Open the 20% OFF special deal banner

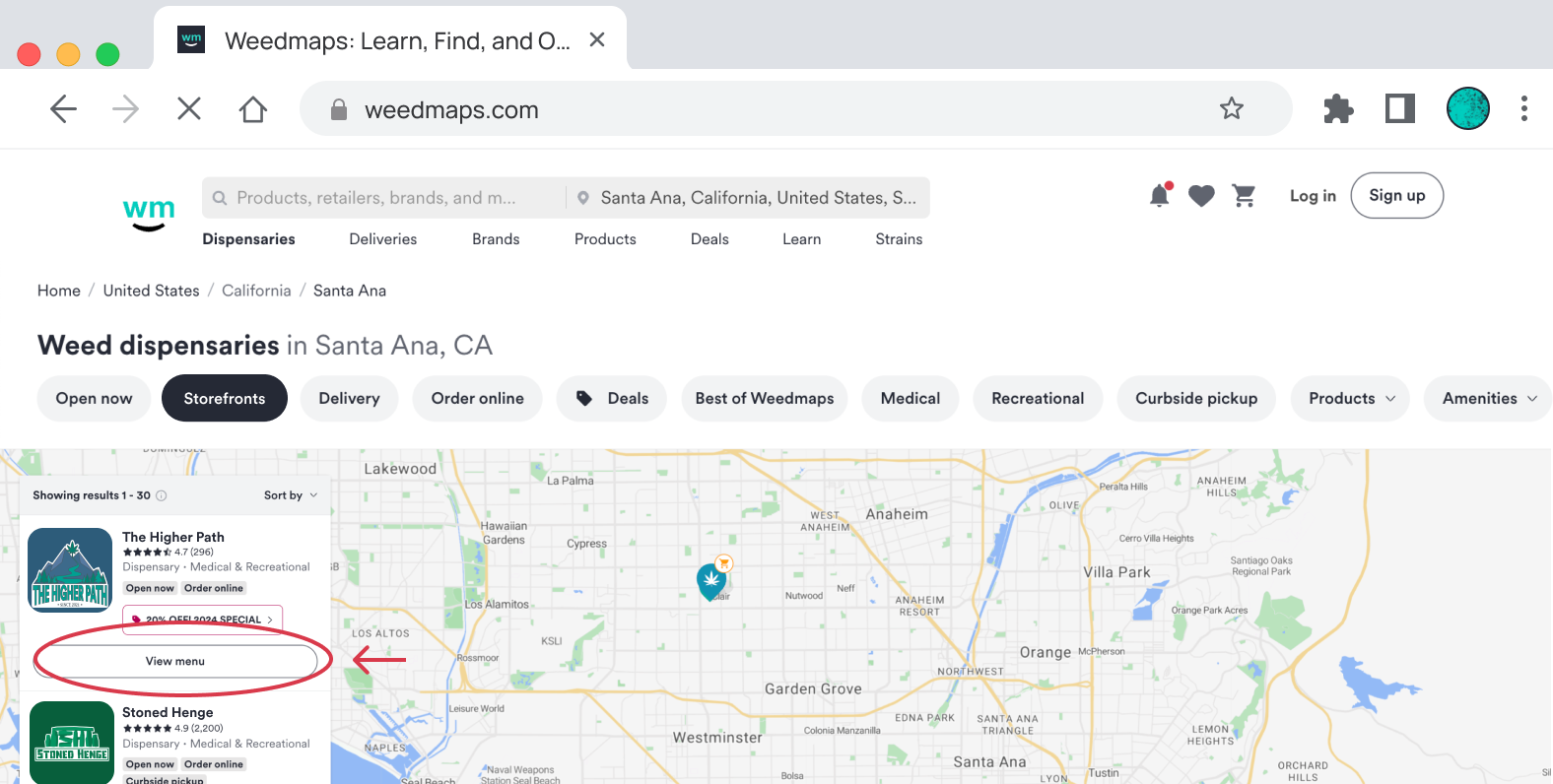pos(202,619)
